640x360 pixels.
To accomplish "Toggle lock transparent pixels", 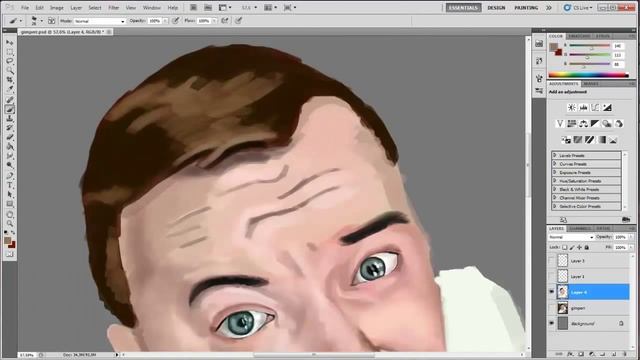I will [x=565, y=247].
